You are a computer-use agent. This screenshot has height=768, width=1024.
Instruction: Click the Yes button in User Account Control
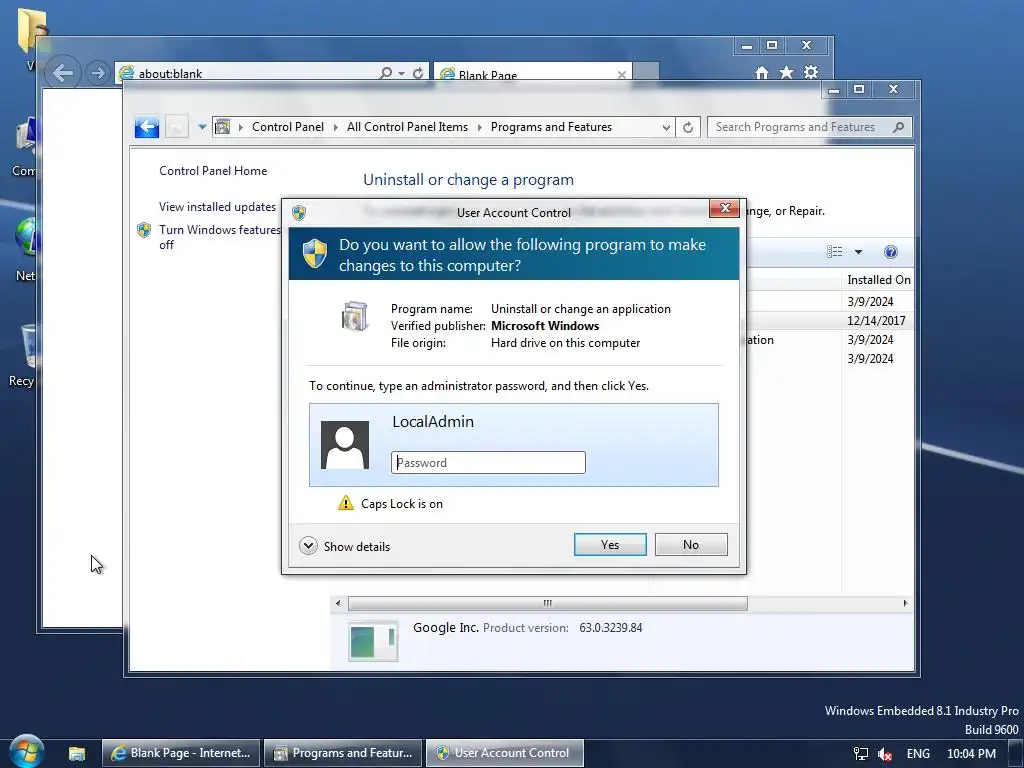[610, 545]
